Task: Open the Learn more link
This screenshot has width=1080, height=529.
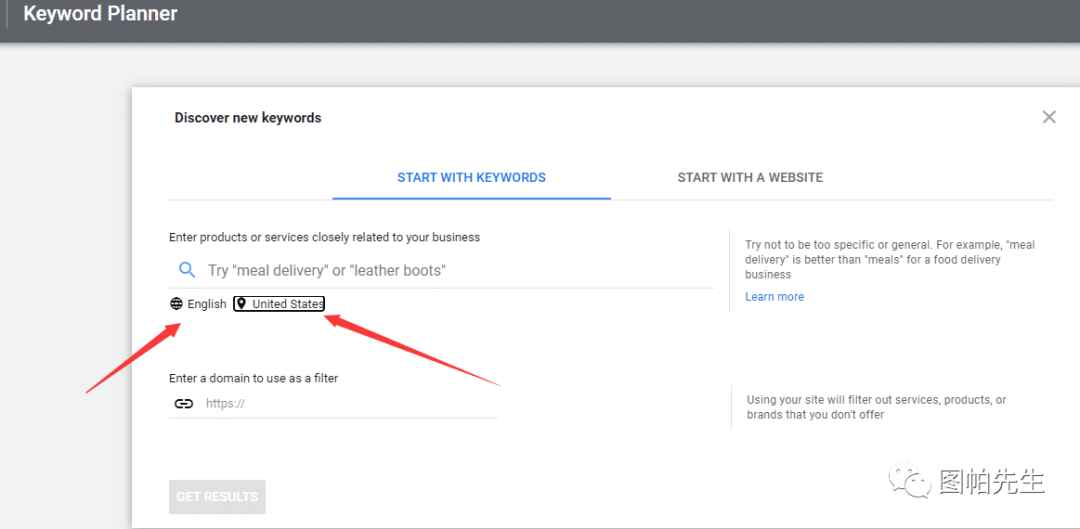Action: [x=774, y=297]
